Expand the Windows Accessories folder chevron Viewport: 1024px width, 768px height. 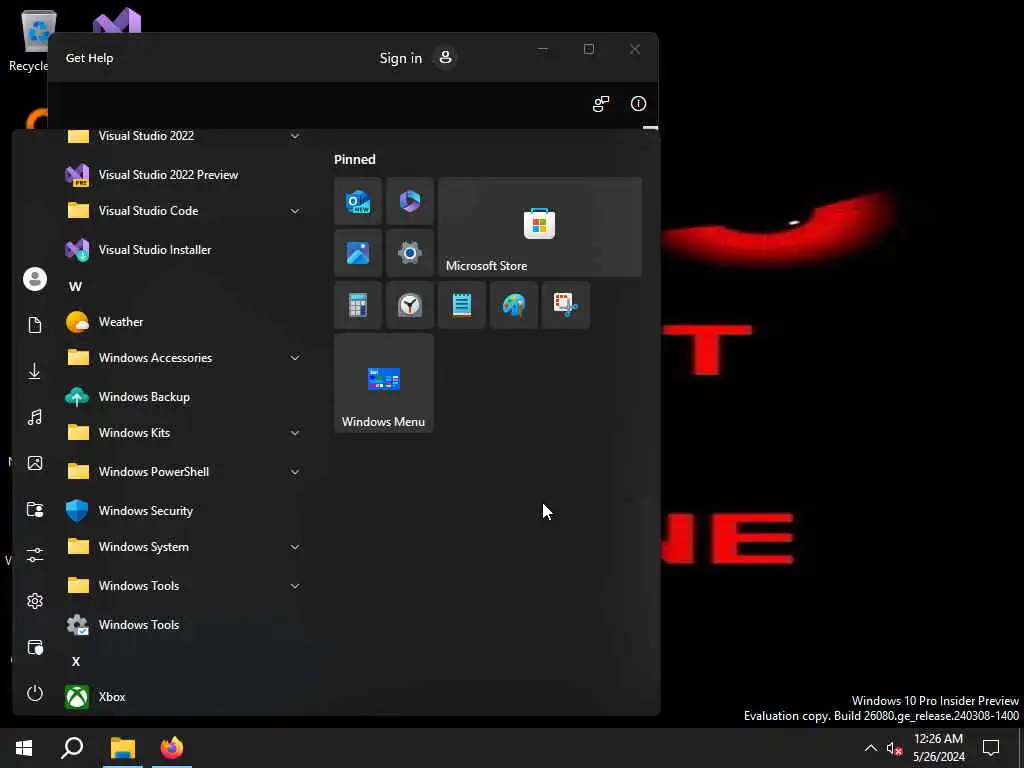295,358
